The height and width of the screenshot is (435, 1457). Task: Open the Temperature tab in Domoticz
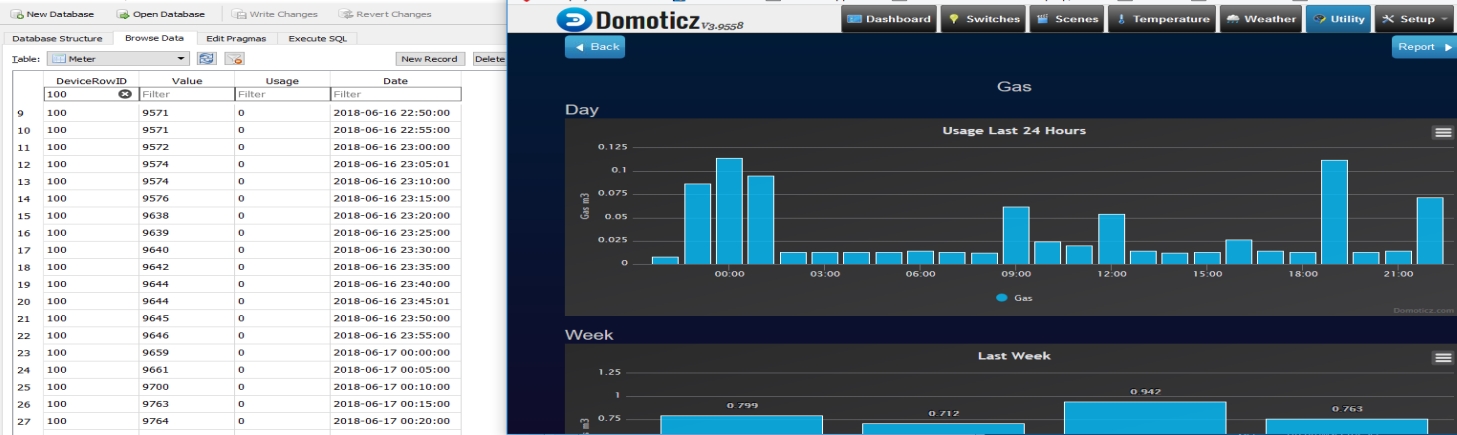(x=1162, y=19)
